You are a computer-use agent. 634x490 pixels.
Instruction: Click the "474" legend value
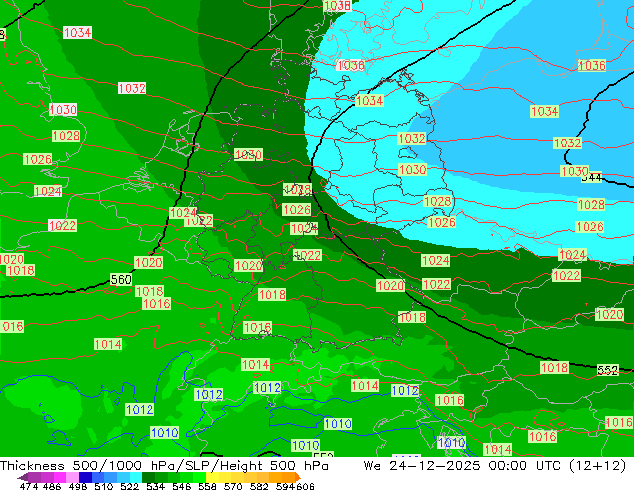coord(29,486)
